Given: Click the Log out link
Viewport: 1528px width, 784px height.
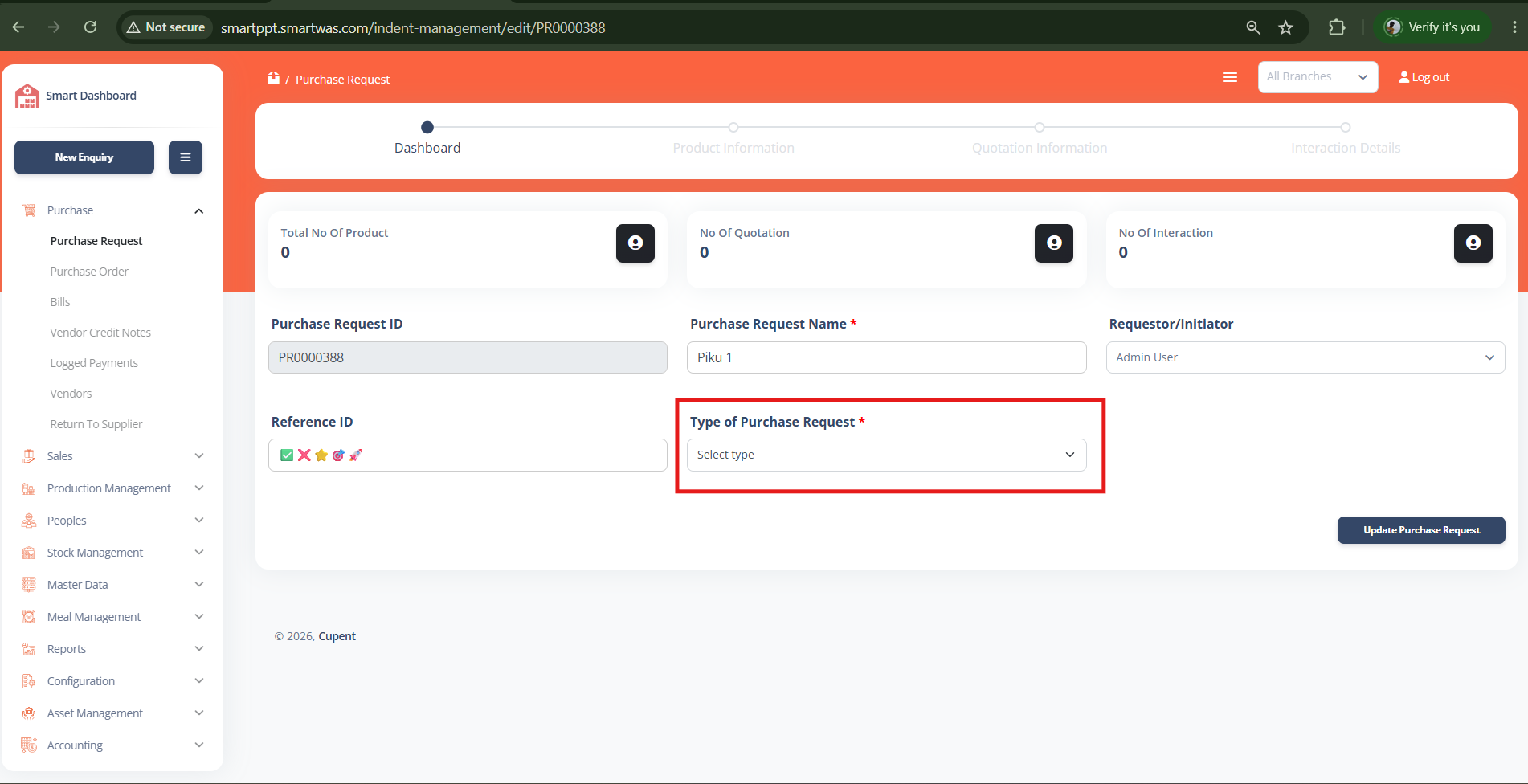Looking at the screenshot, I should (x=1424, y=77).
